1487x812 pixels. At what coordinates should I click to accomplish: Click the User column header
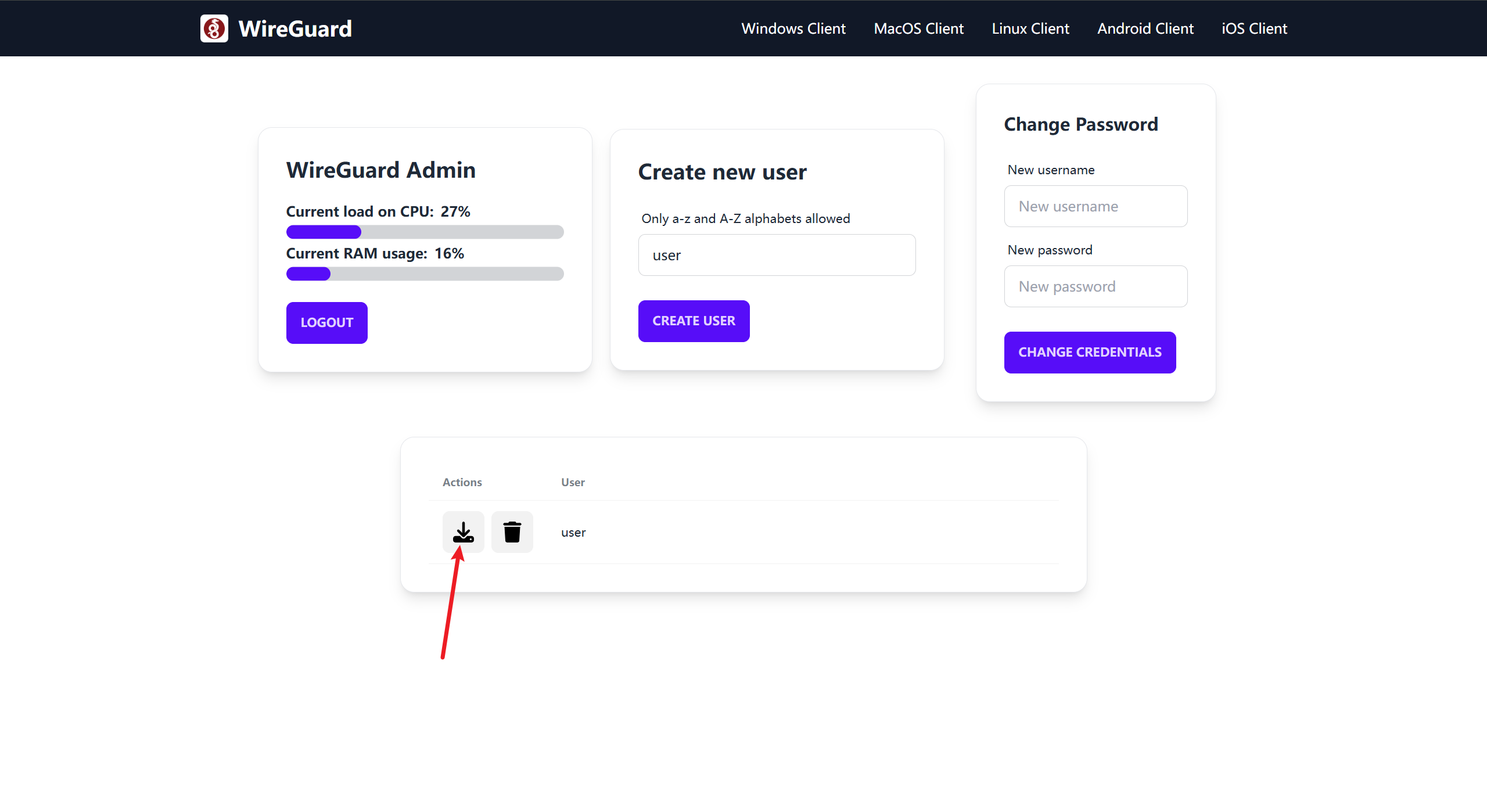573,482
